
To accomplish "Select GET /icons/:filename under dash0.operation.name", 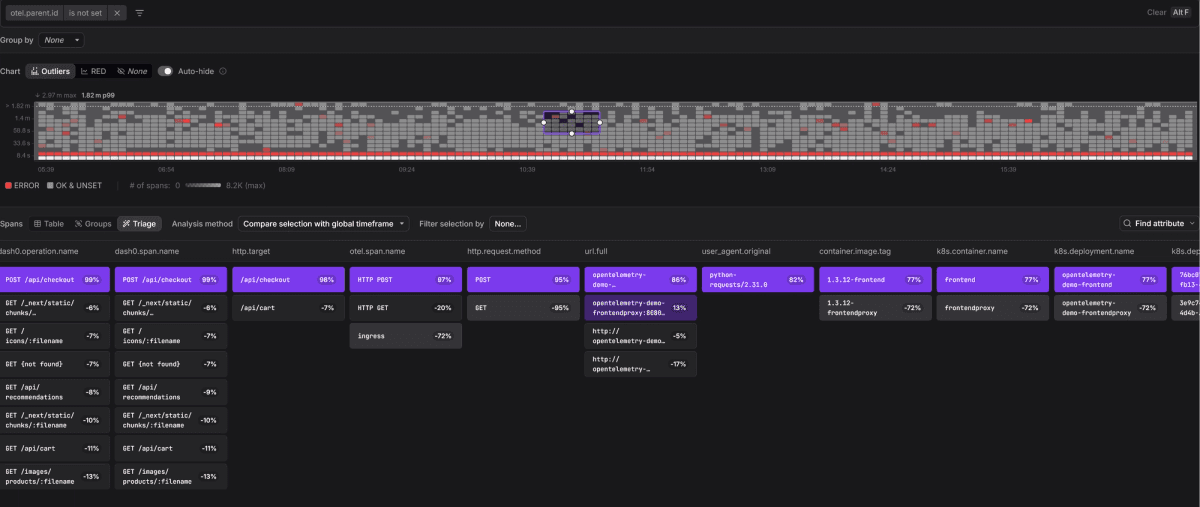I will tap(55, 336).
